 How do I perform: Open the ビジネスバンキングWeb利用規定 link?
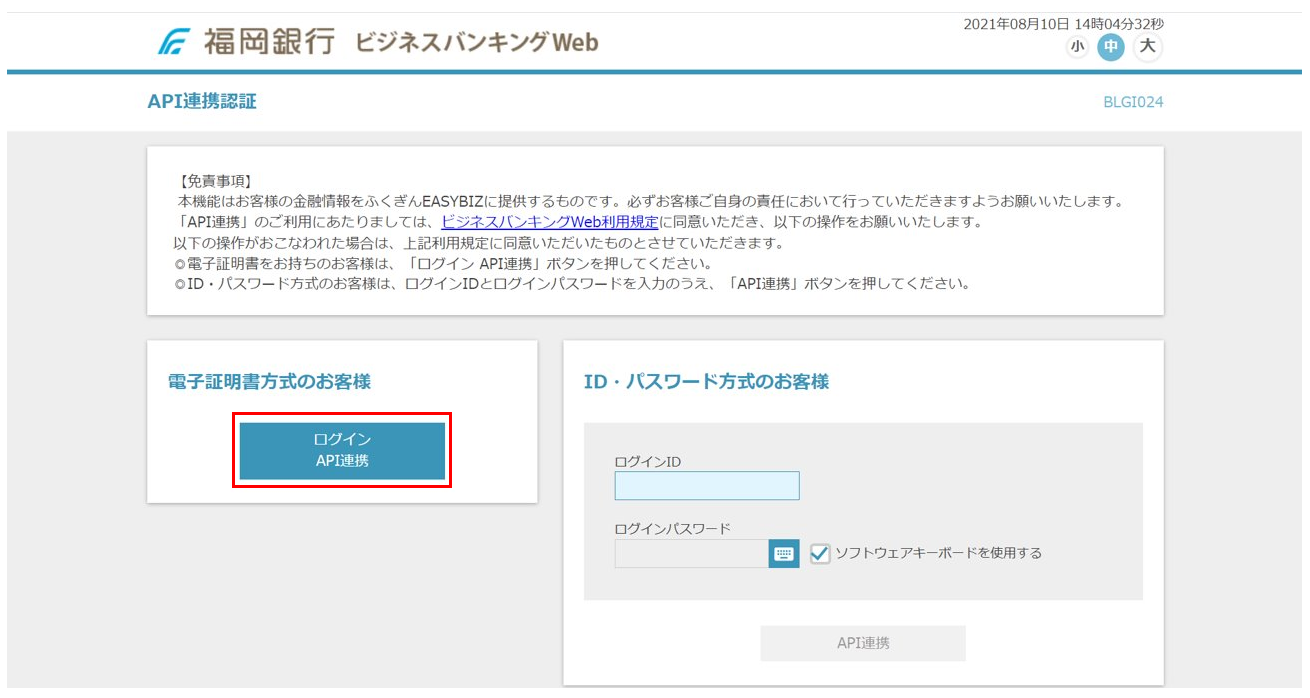pyautogui.click(x=550, y=222)
